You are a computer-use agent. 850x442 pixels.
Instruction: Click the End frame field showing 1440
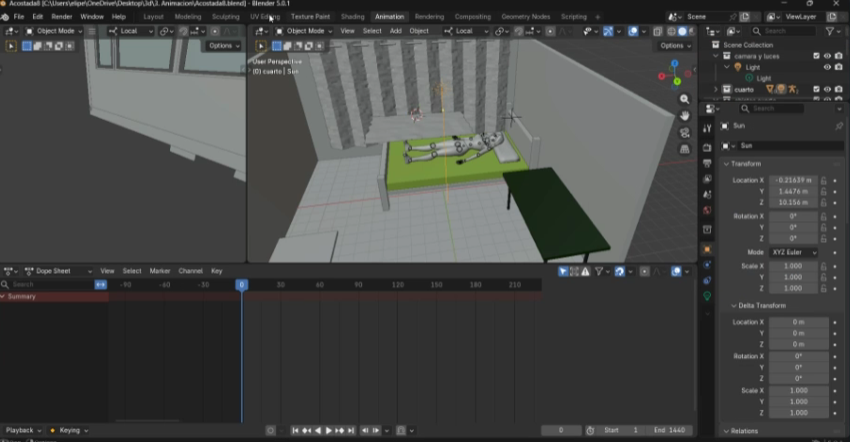click(670, 430)
